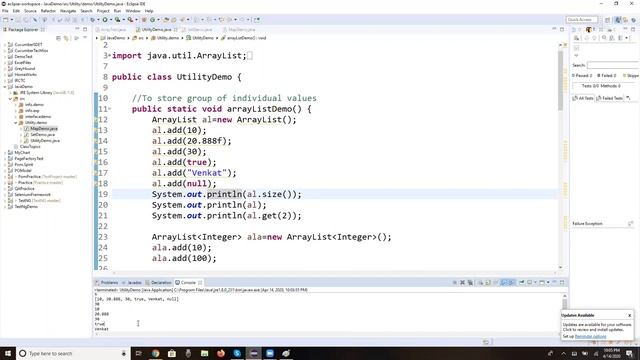Image resolution: width=640 pixels, height=360 pixels.
Task: Switch to the Failed Tests tab
Action: point(609,98)
